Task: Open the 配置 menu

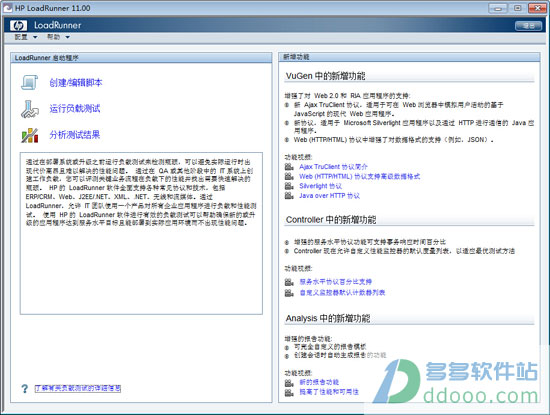Action: [21, 37]
